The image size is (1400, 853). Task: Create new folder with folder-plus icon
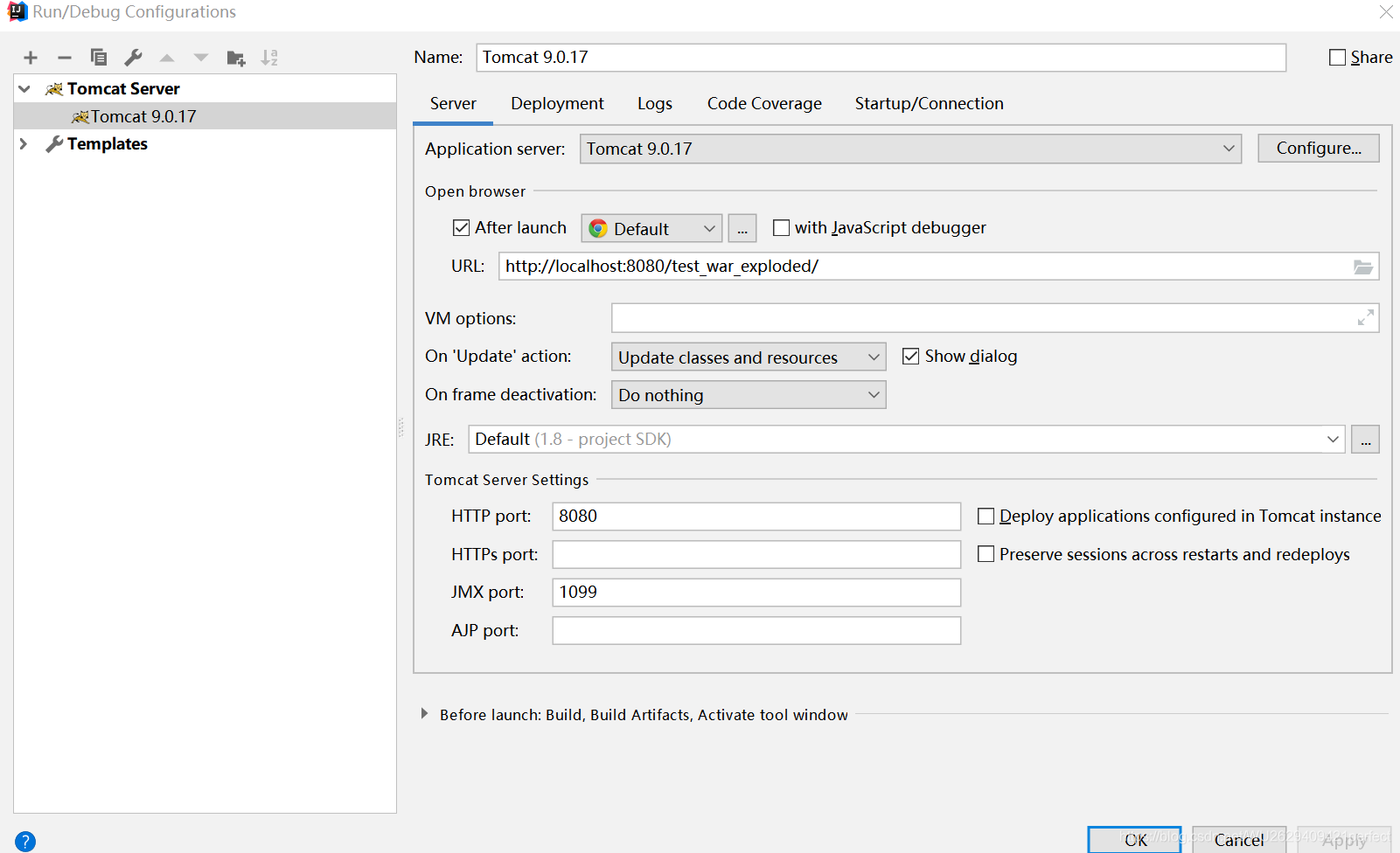[x=236, y=58]
